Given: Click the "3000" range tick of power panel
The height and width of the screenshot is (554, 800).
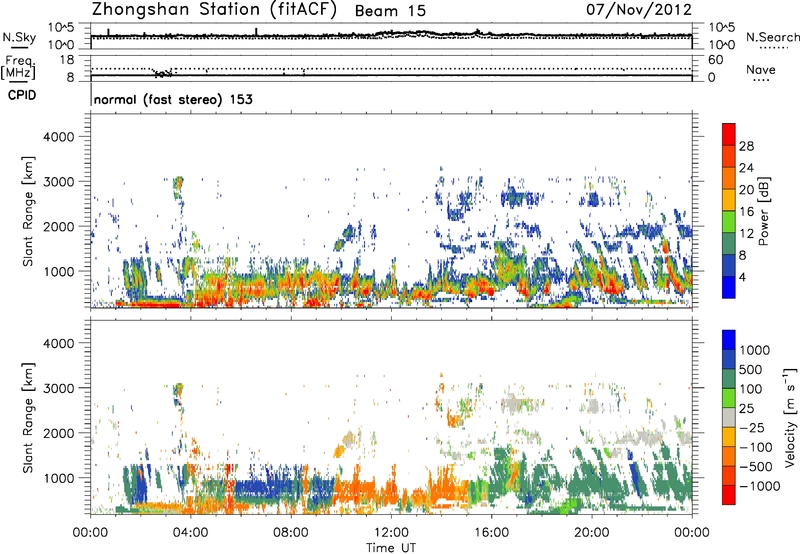Looking at the screenshot, I should pyautogui.click(x=59, y=182).
